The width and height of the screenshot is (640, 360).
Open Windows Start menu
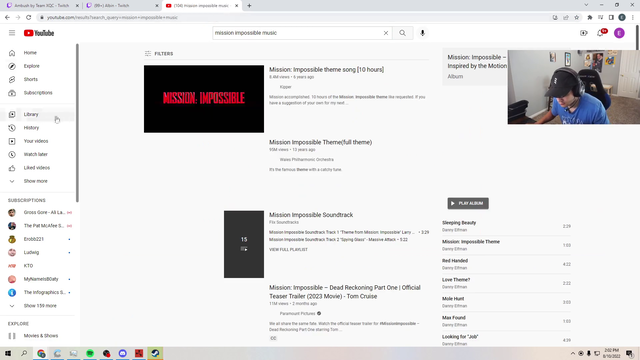coord(8,353)
